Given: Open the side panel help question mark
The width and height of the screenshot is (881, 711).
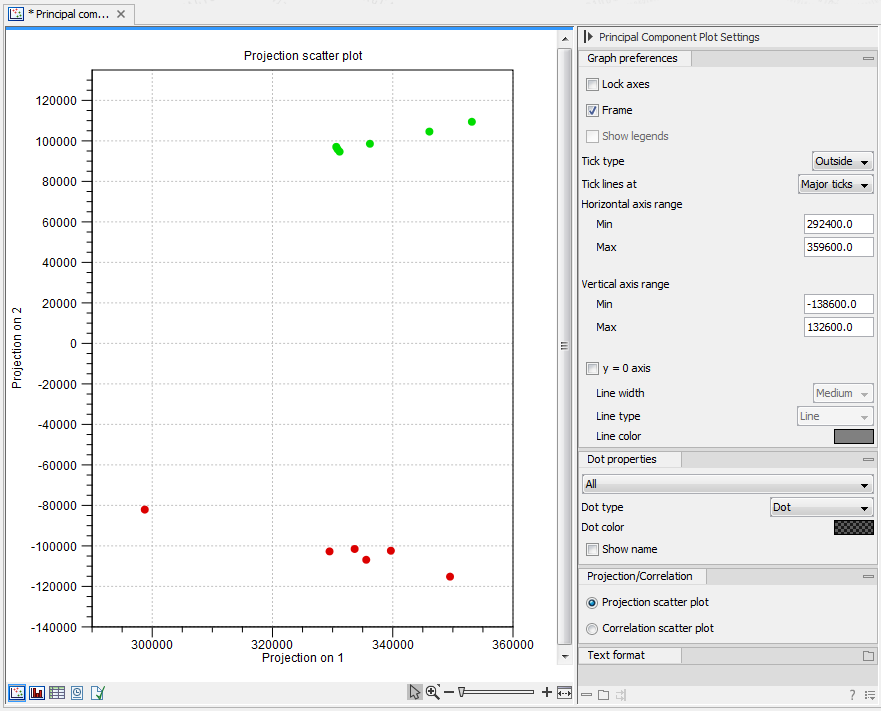Looking at the screenshot, I should coord(851,695).
